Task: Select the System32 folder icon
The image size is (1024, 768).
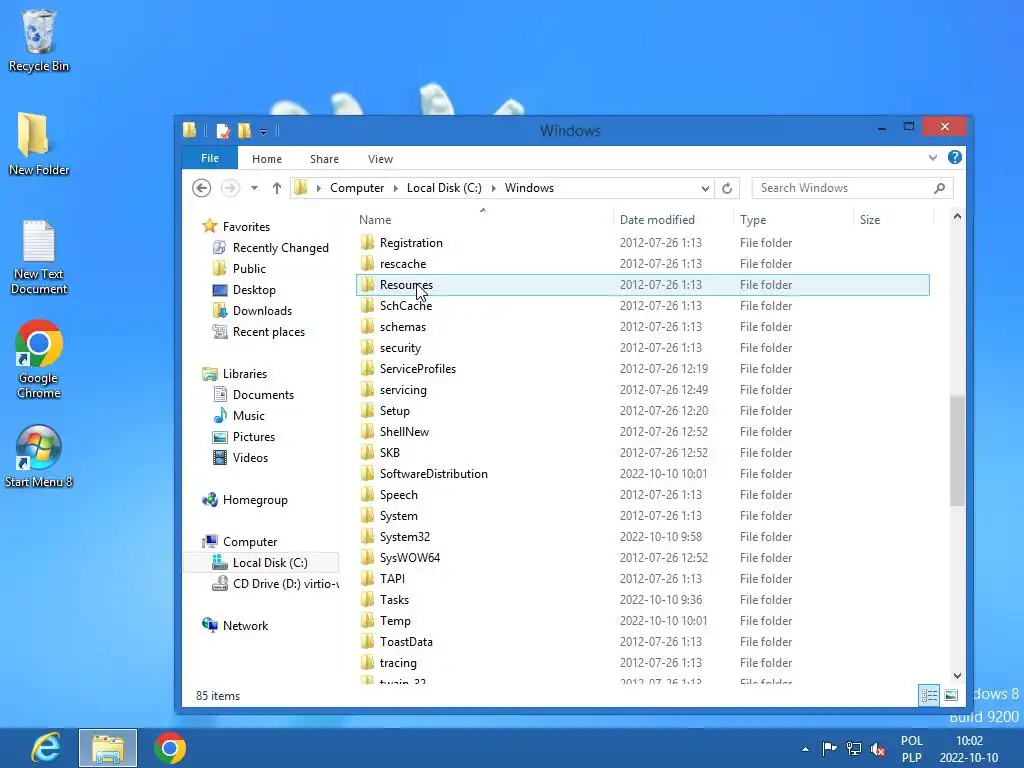Action: pyautogui.click(x=368, y=537)
